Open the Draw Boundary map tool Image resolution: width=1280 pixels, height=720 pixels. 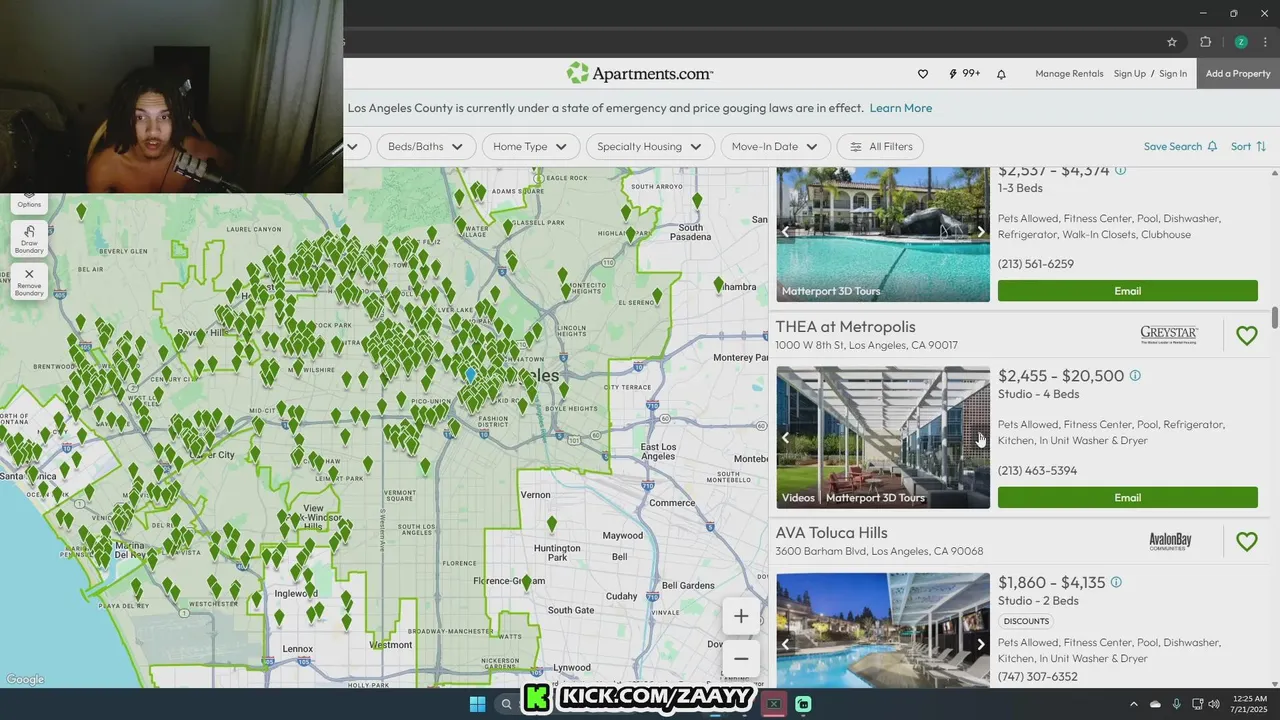pyautogui.click(x=29, y=239)
